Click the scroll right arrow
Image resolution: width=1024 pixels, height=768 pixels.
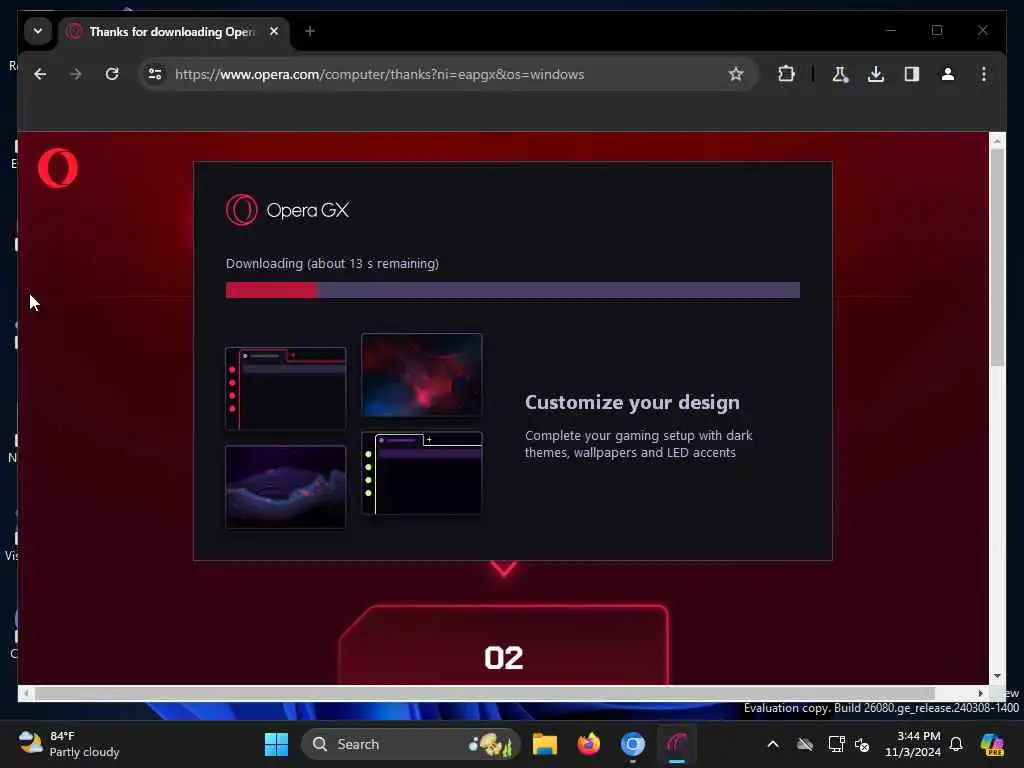[x=980, y=693]
